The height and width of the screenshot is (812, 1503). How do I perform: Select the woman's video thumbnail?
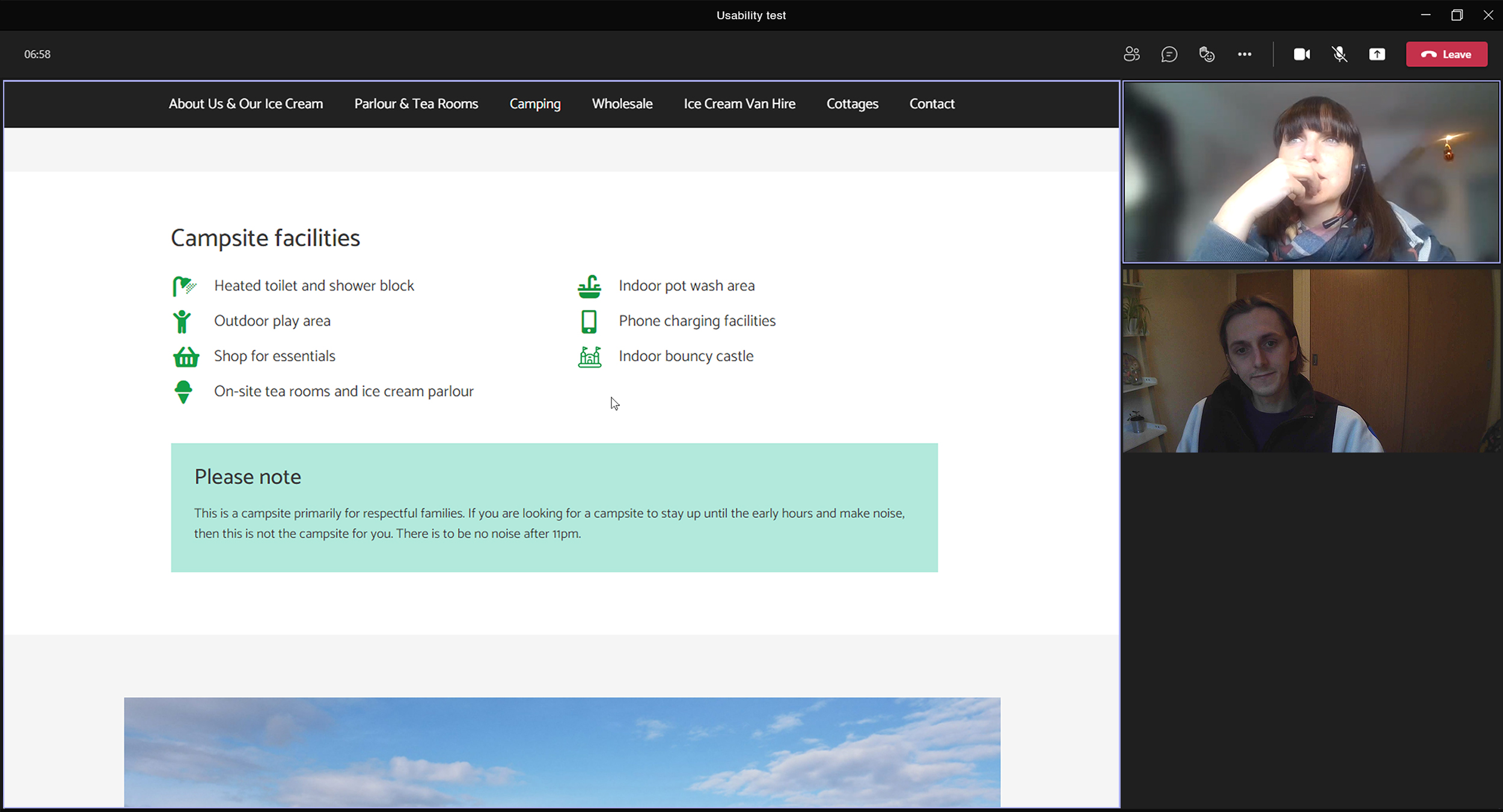coord(1311,172)
